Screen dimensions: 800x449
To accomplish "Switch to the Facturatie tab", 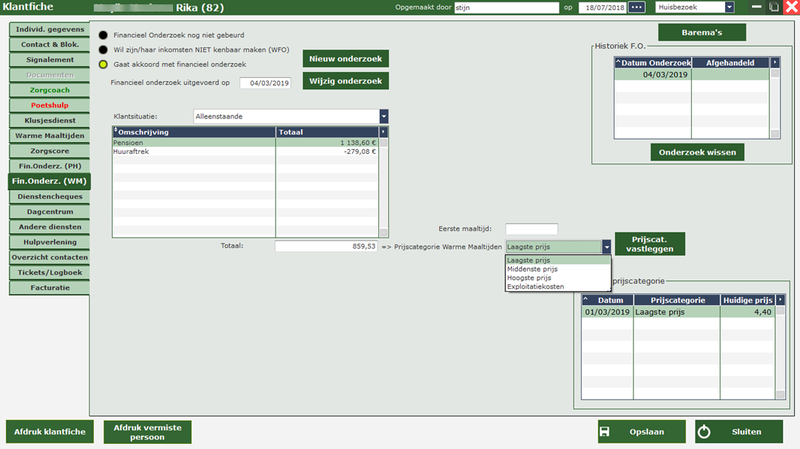I will pyautogui.click(x=48, y=287).
